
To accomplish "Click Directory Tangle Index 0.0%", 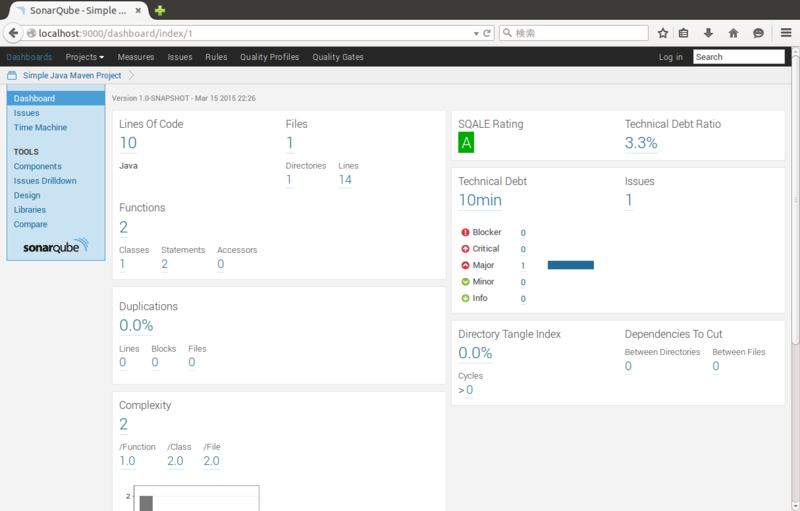I will pos(475,353).
